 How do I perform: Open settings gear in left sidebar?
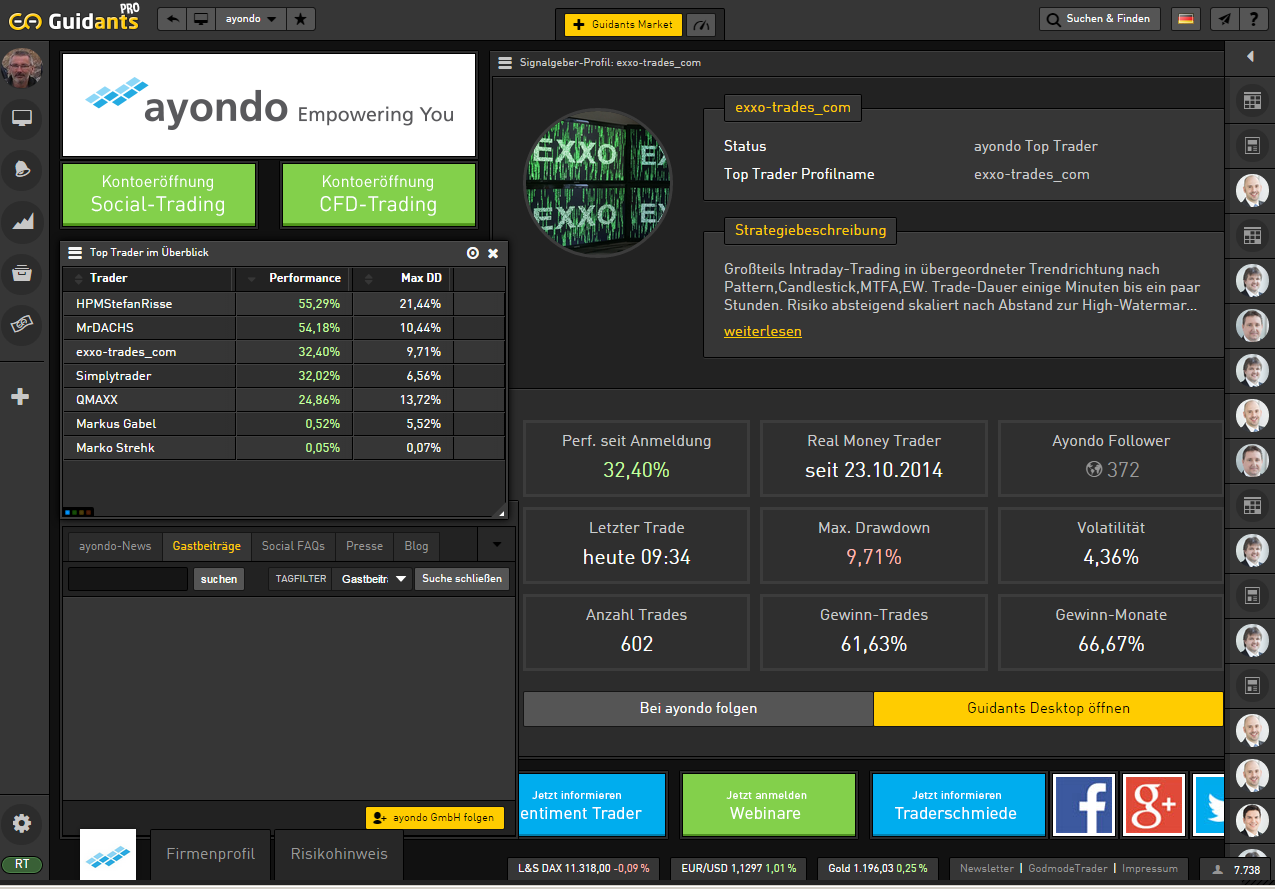[22, 824]
